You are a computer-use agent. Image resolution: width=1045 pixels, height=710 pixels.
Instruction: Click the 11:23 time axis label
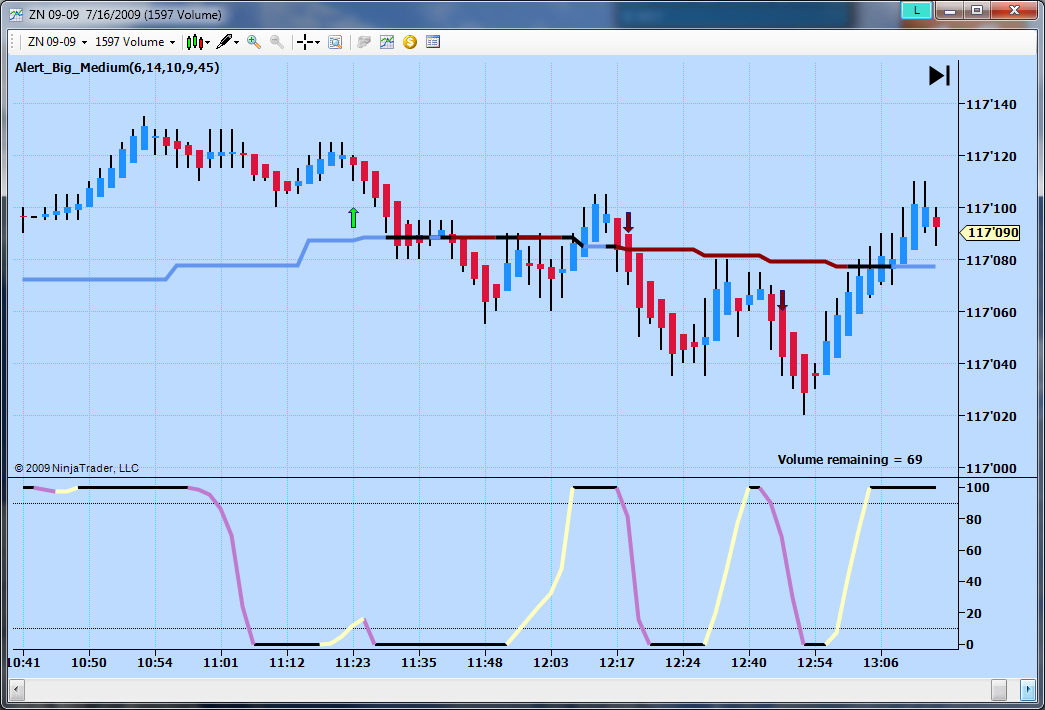pos(353,663)
